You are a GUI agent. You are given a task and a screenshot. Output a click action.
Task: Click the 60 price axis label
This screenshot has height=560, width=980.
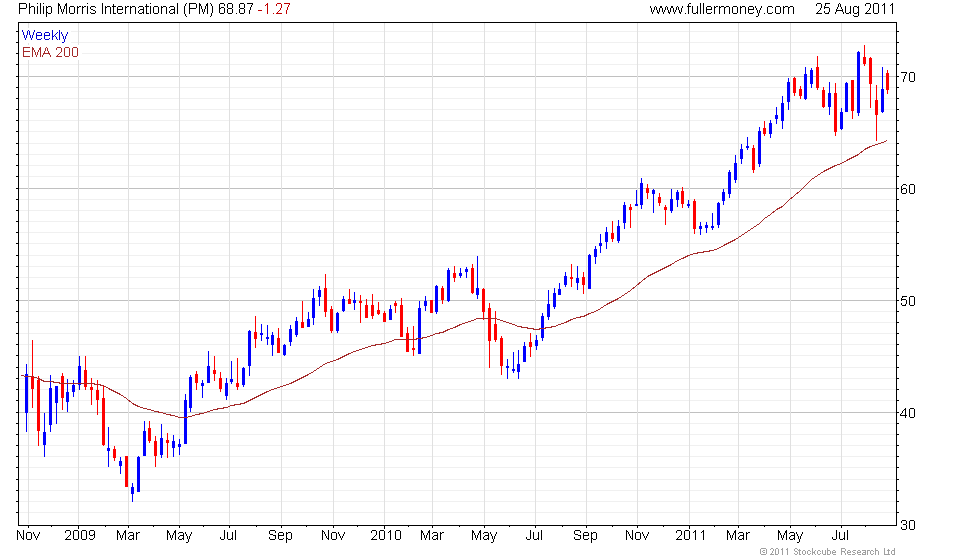click(908, 189)
